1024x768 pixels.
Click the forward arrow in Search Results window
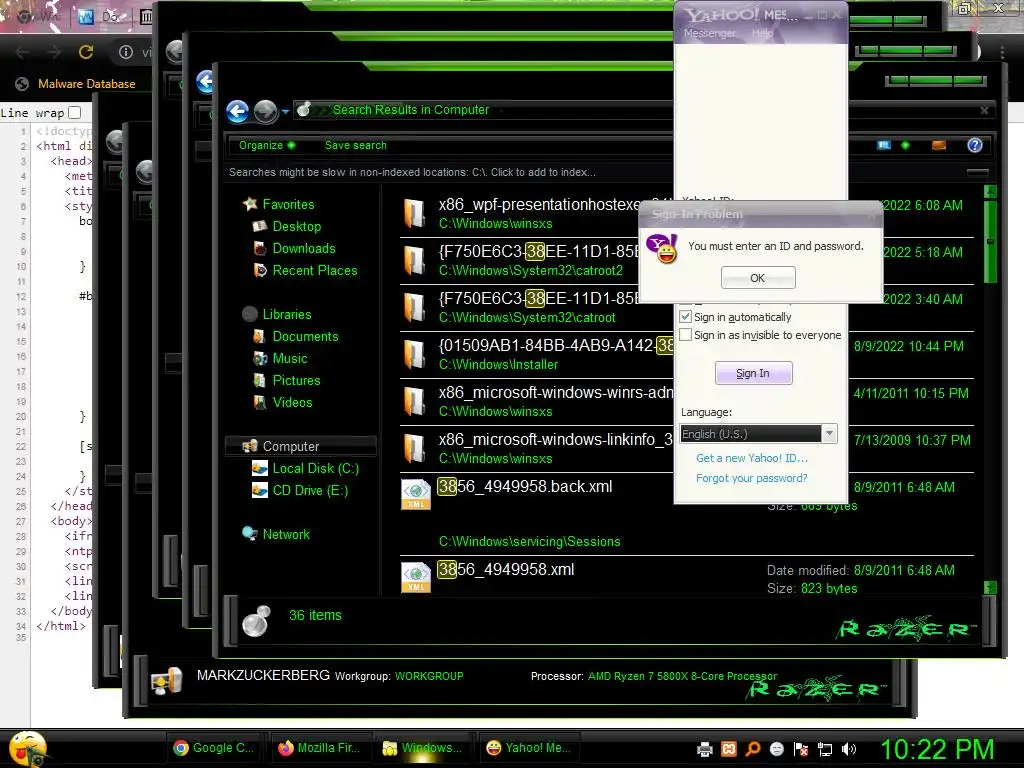coord(265,112)
